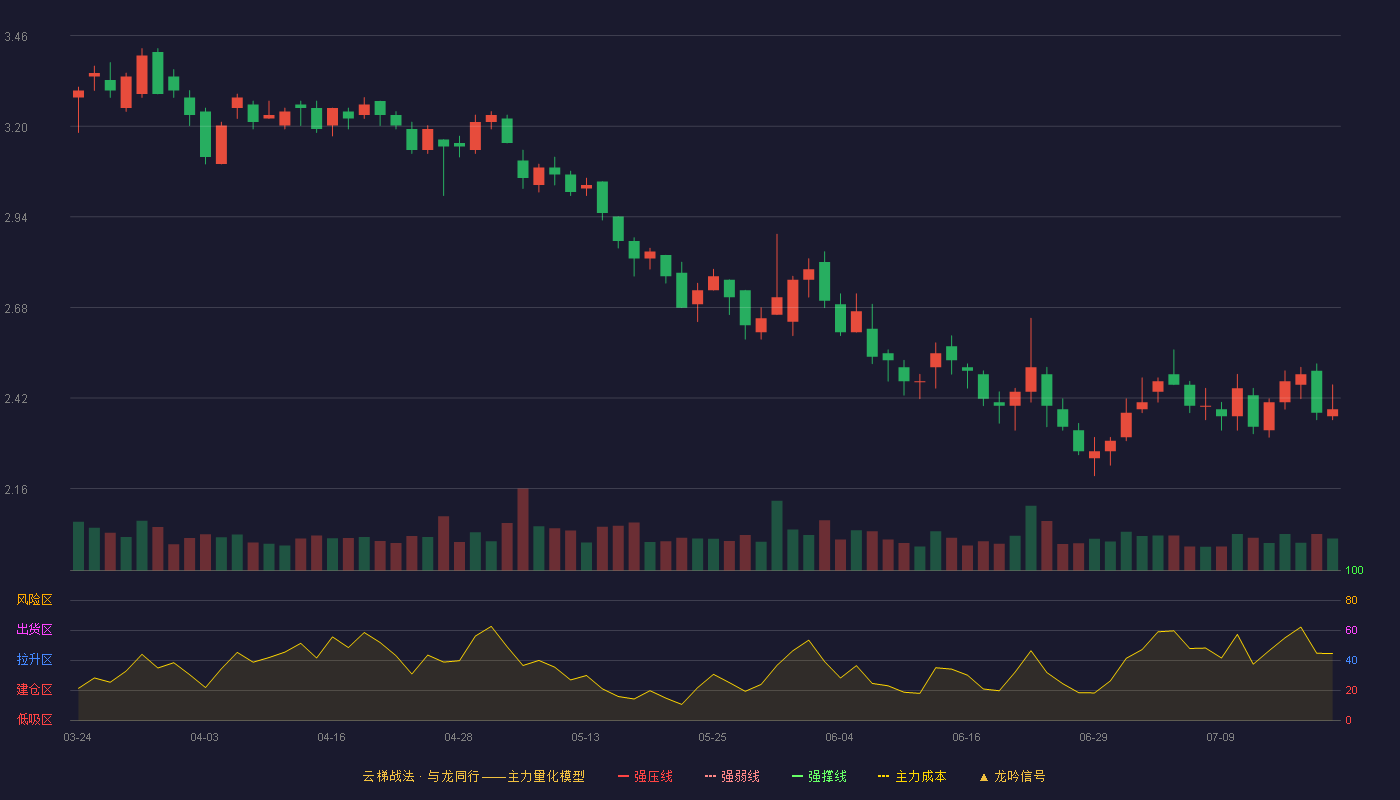The image size is (1400, 800).
Task: Click the 云梯战法 主力量化模型 legend title
Action: [474, 776]
